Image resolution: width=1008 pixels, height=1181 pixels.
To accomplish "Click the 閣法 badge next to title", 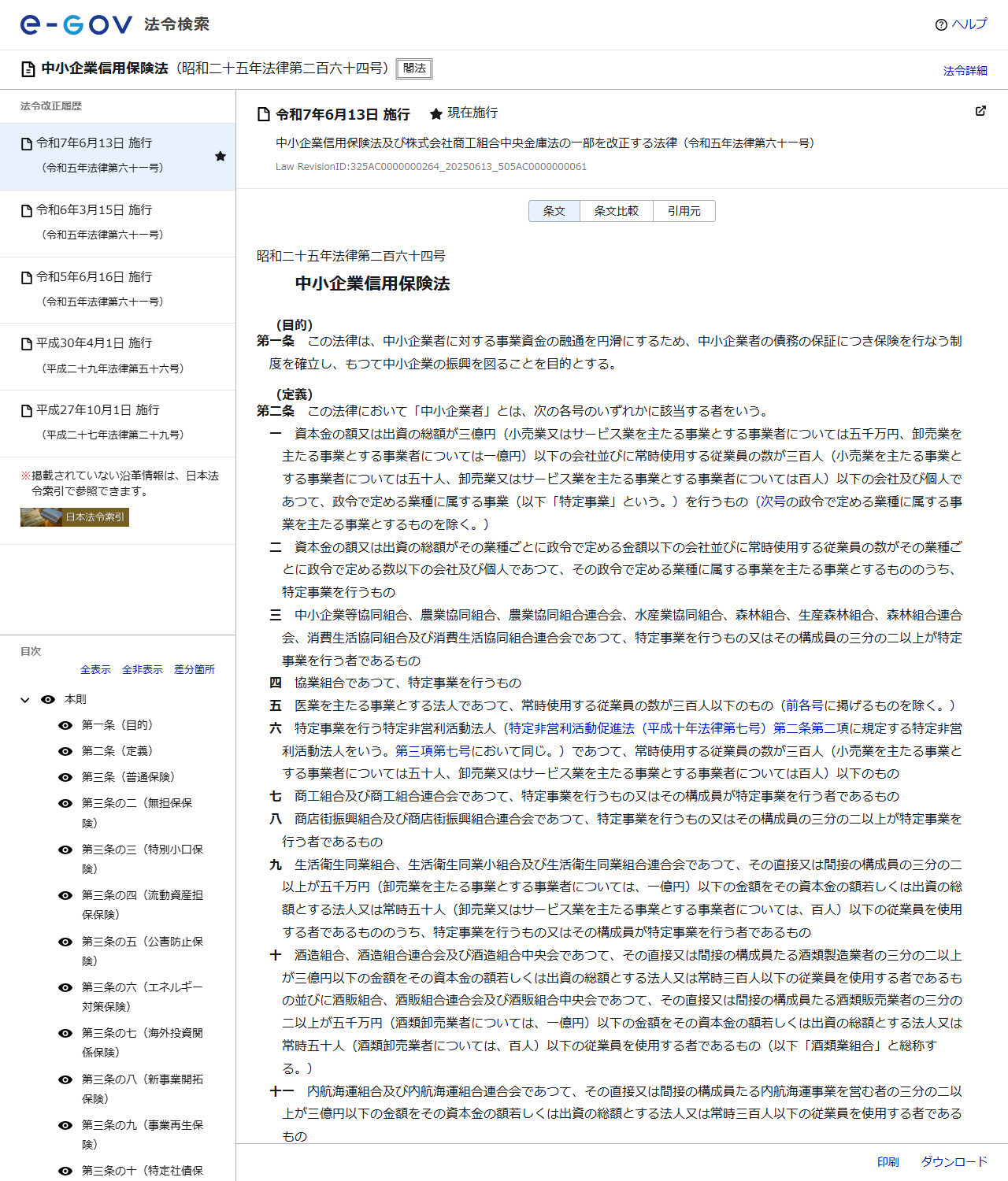I will click(414, 68).
